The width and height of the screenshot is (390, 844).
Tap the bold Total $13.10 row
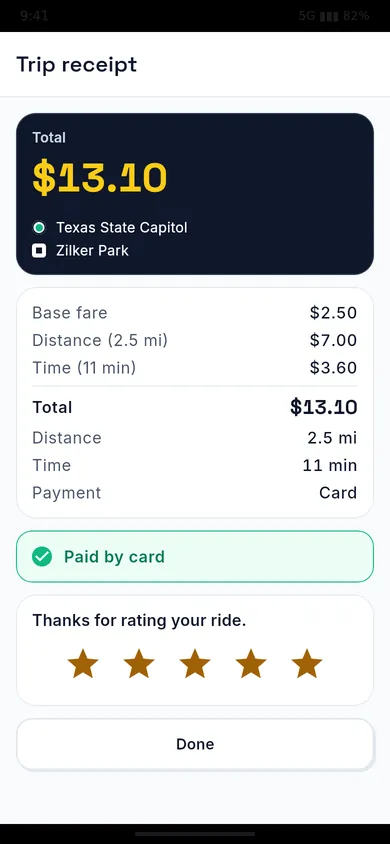click(195, 407)
